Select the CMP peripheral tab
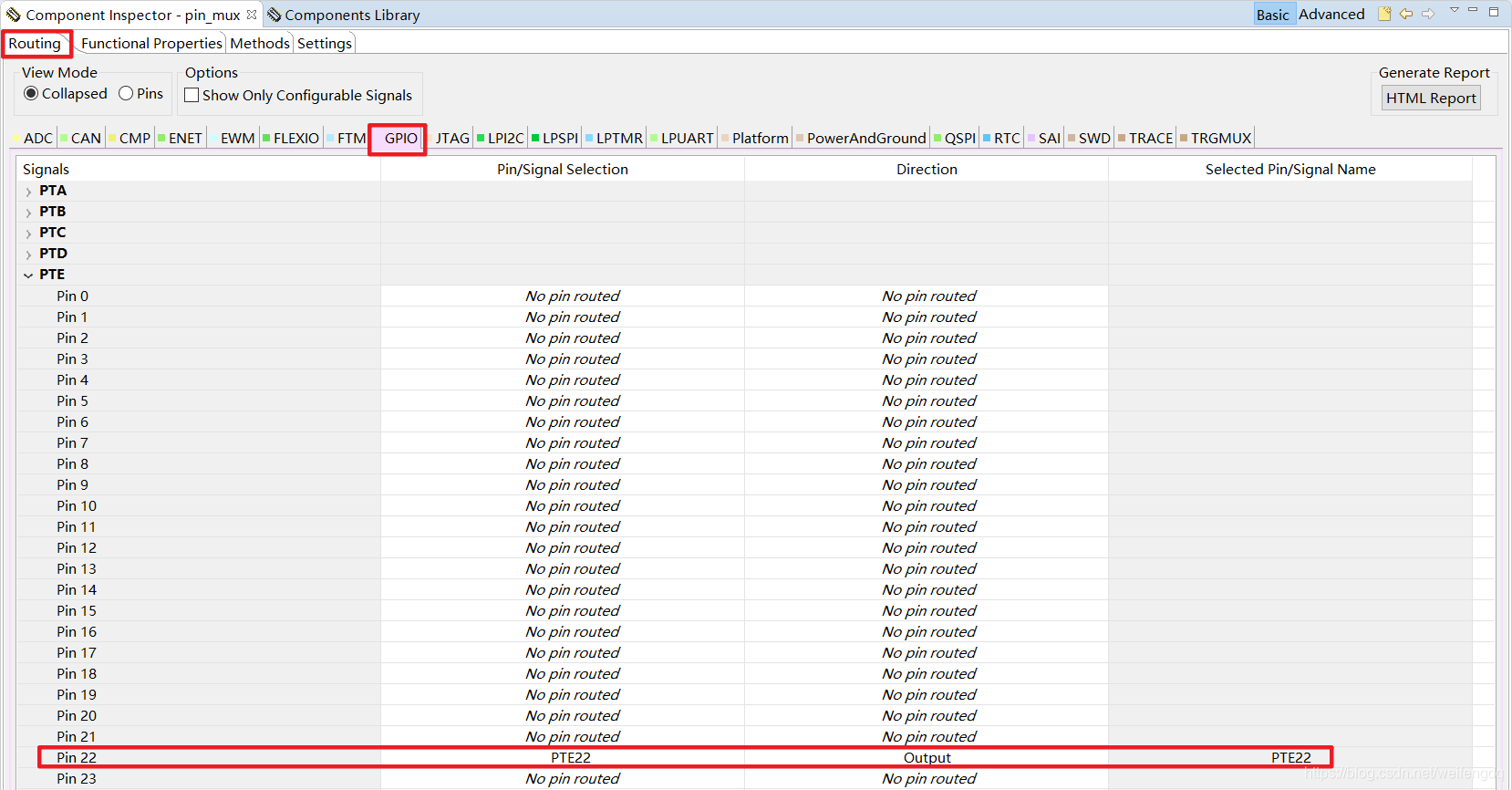 click(129, 138)
